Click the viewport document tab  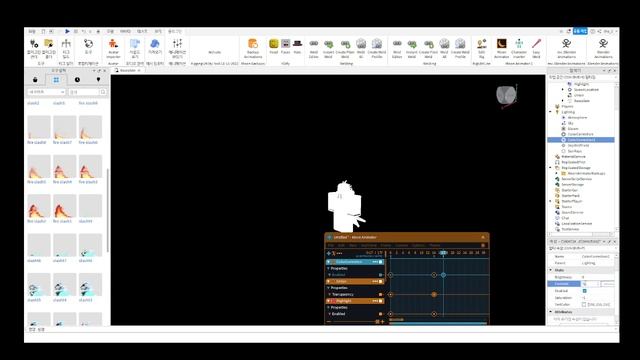(128, 71)
